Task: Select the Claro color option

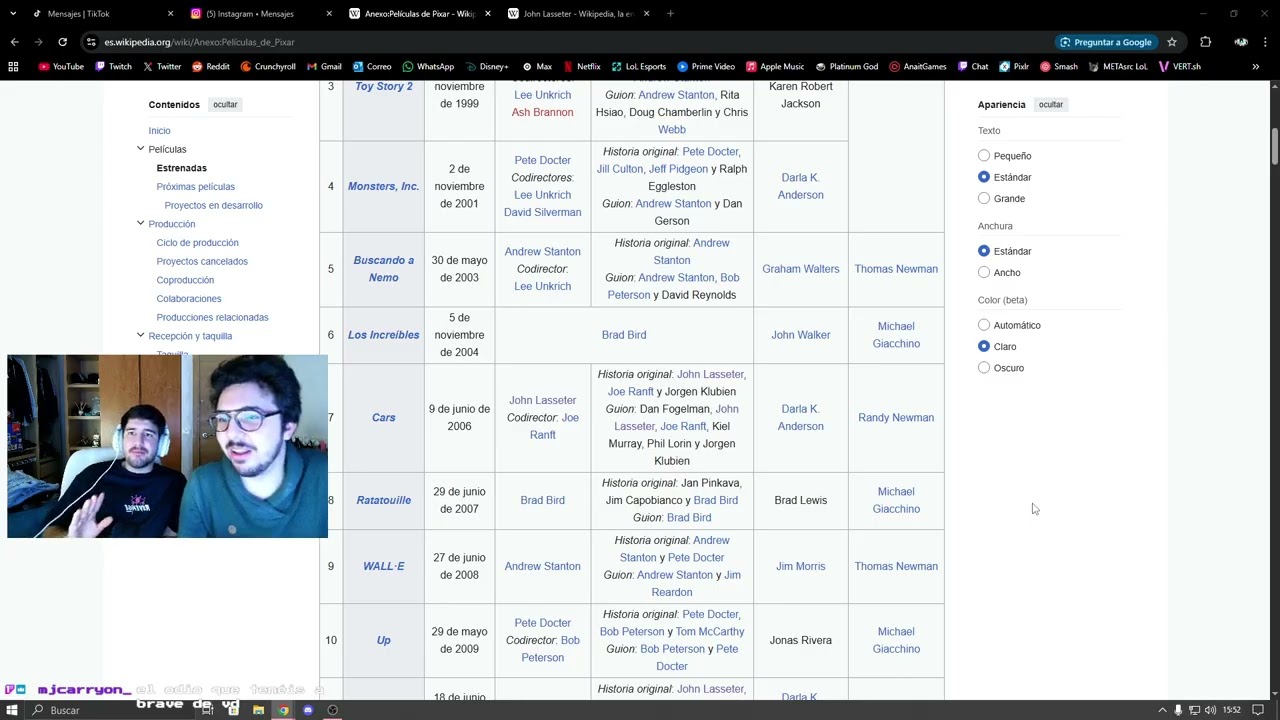Action: pos(984,346)
